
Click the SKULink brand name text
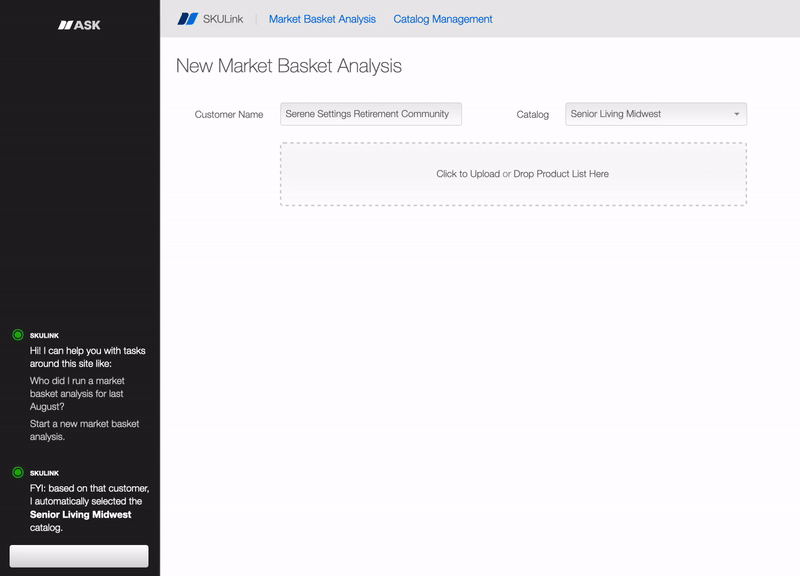pos(223,19)
